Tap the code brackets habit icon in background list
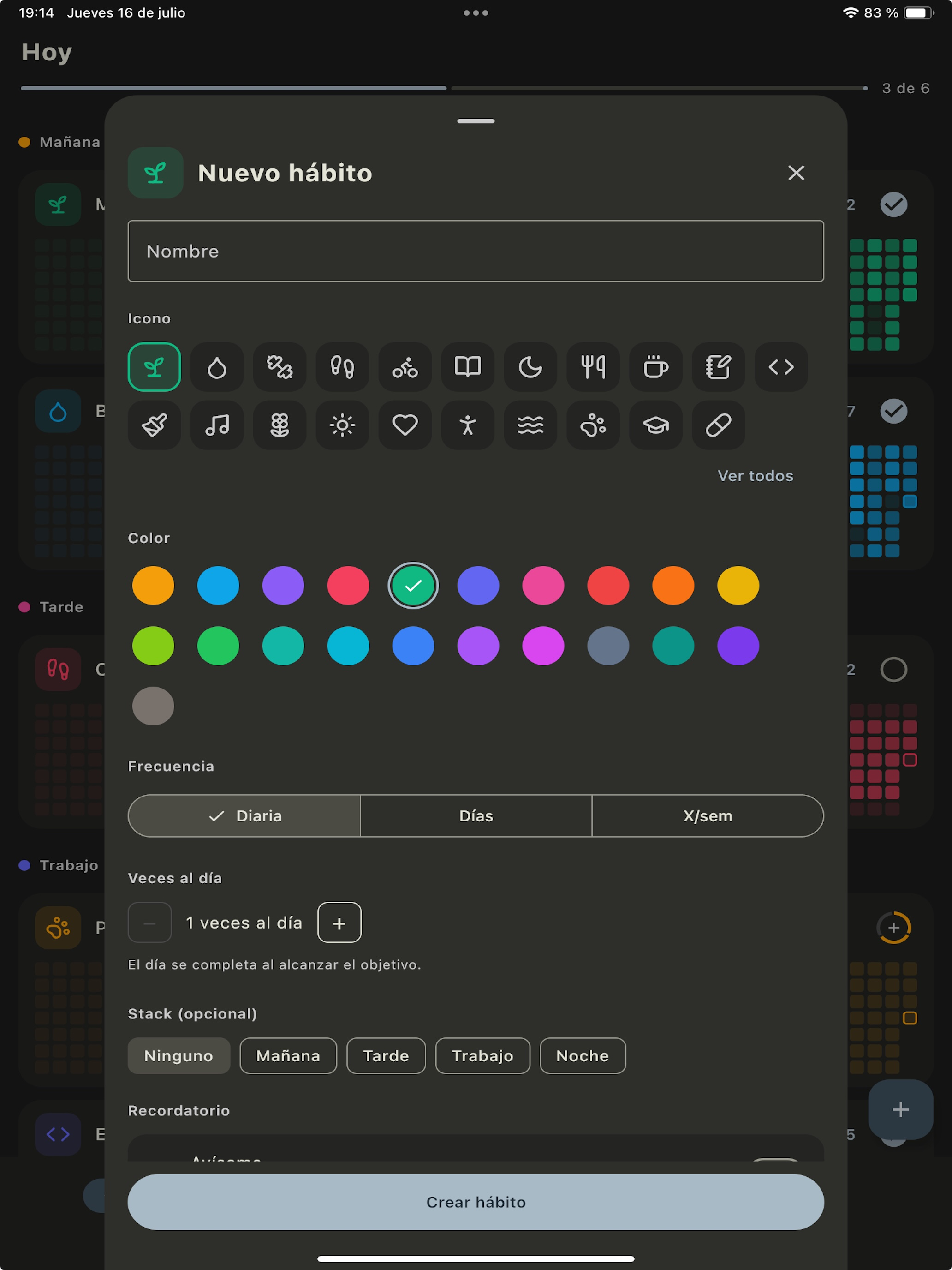The image size is (952, 1270). pos(58,1134)
